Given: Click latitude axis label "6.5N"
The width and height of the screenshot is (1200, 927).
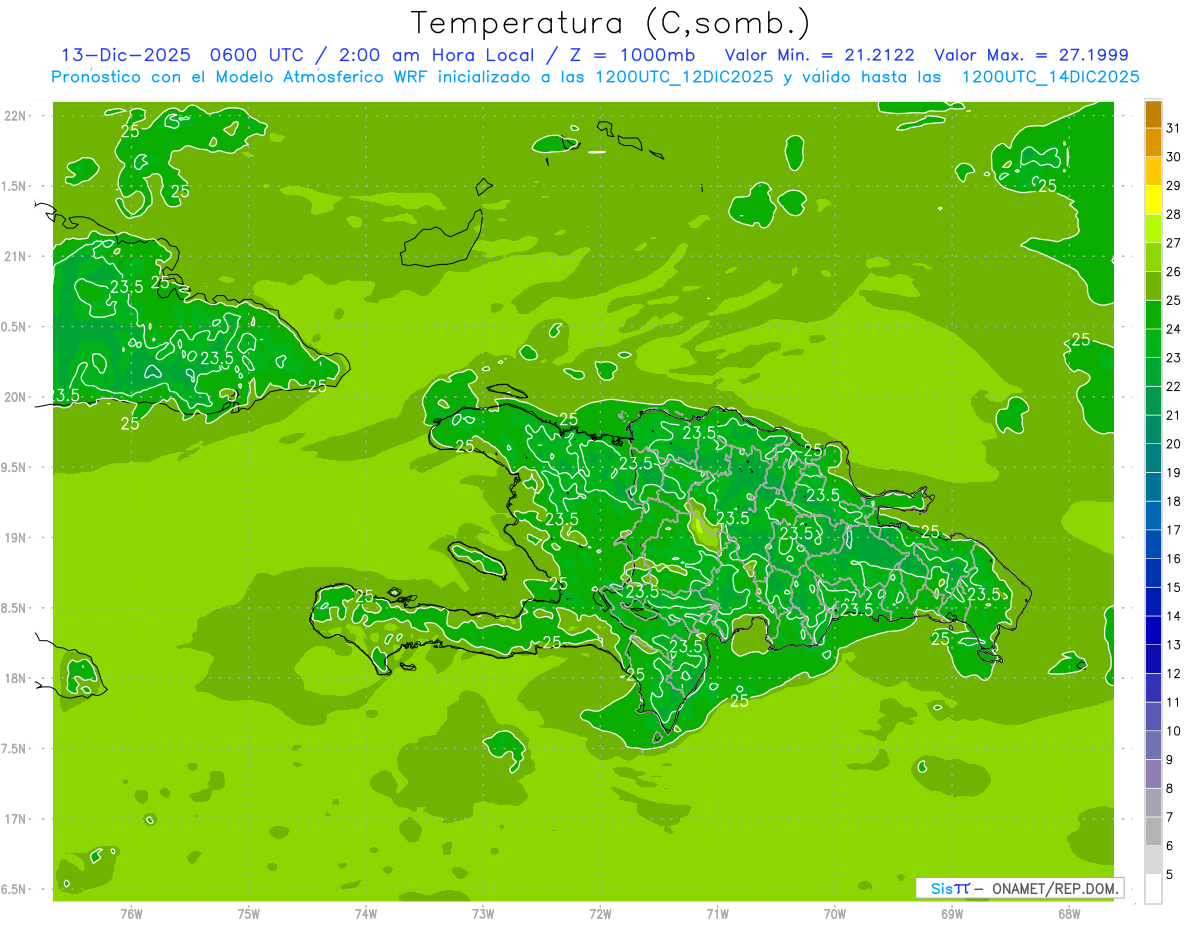Looking at the screenshot, I should (x=15, y=889).
